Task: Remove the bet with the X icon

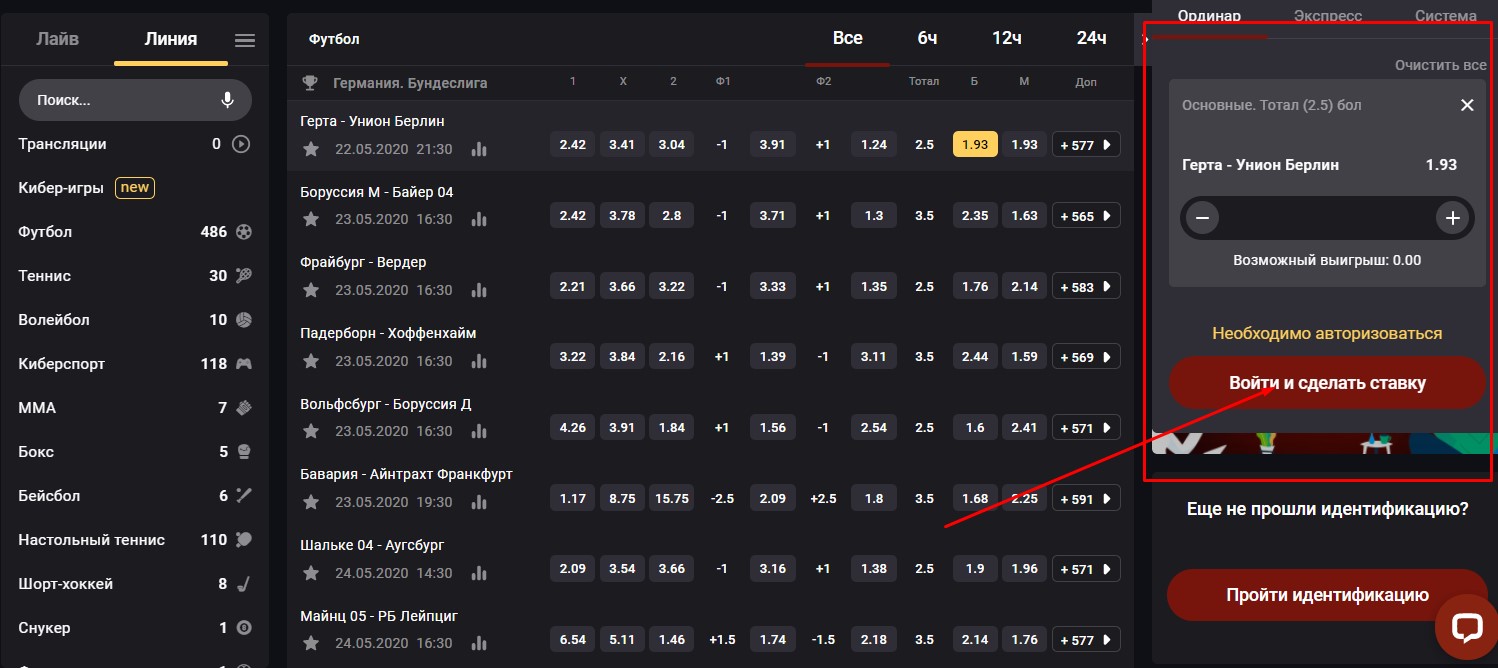Action: click(x=1467, y=105)
